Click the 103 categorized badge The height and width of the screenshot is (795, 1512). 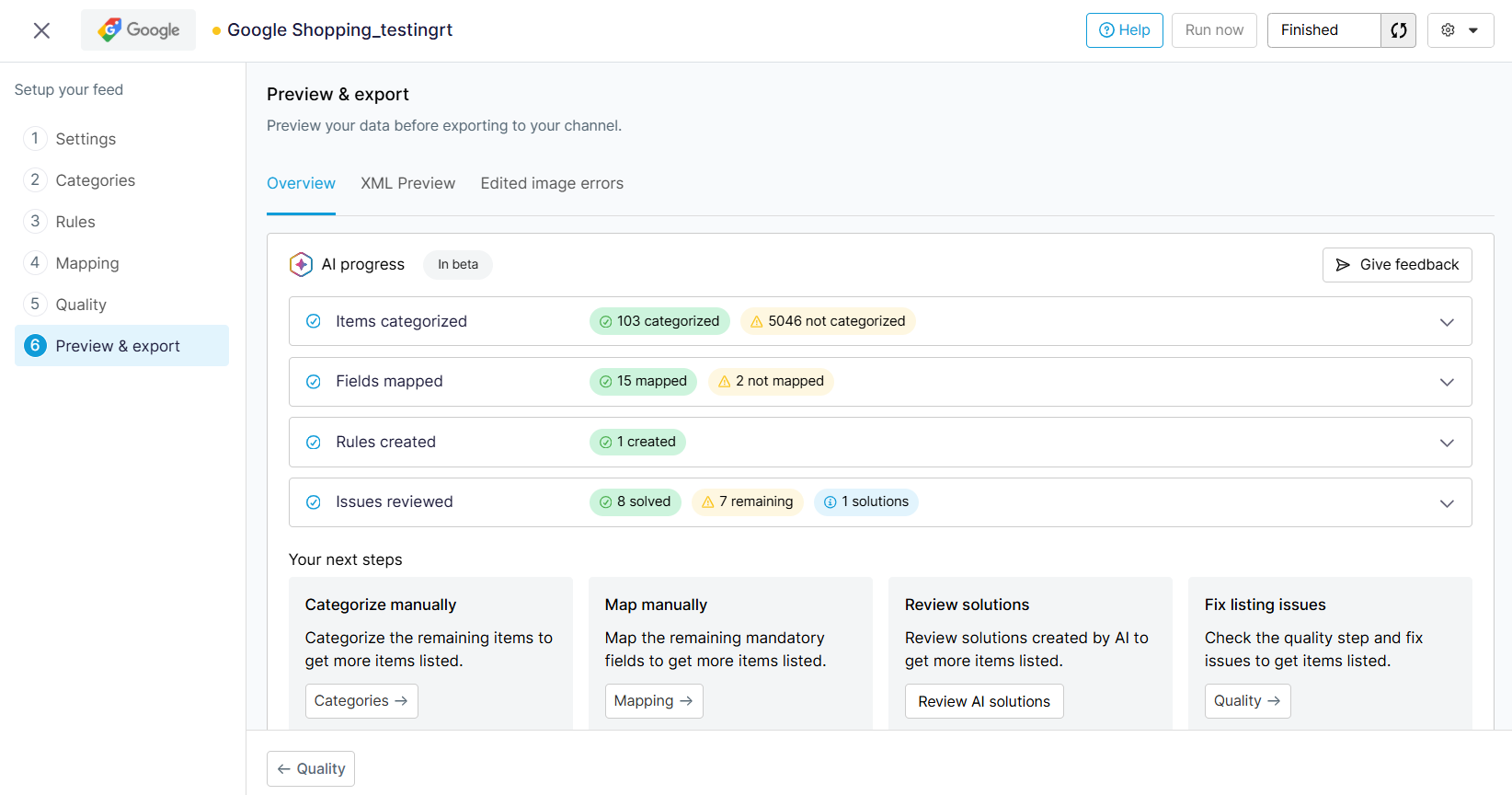click(659, 321)
